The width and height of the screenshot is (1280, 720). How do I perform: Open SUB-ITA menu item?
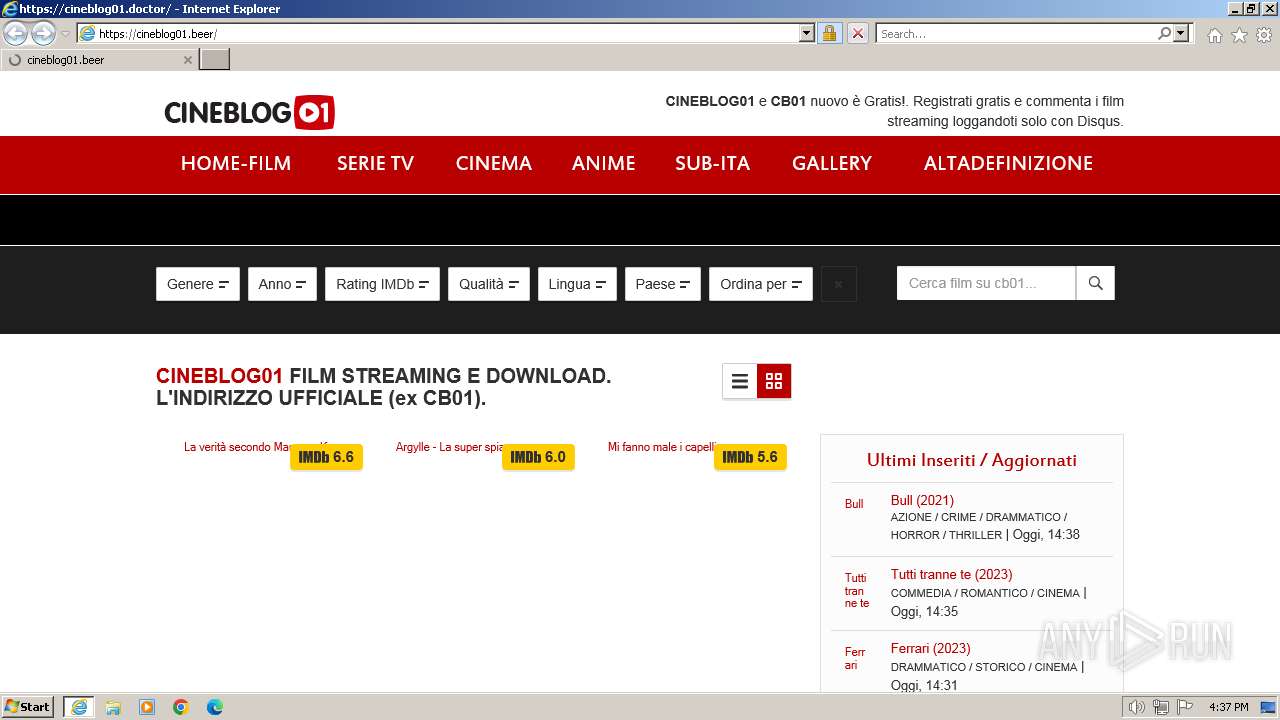pos(712,163)
